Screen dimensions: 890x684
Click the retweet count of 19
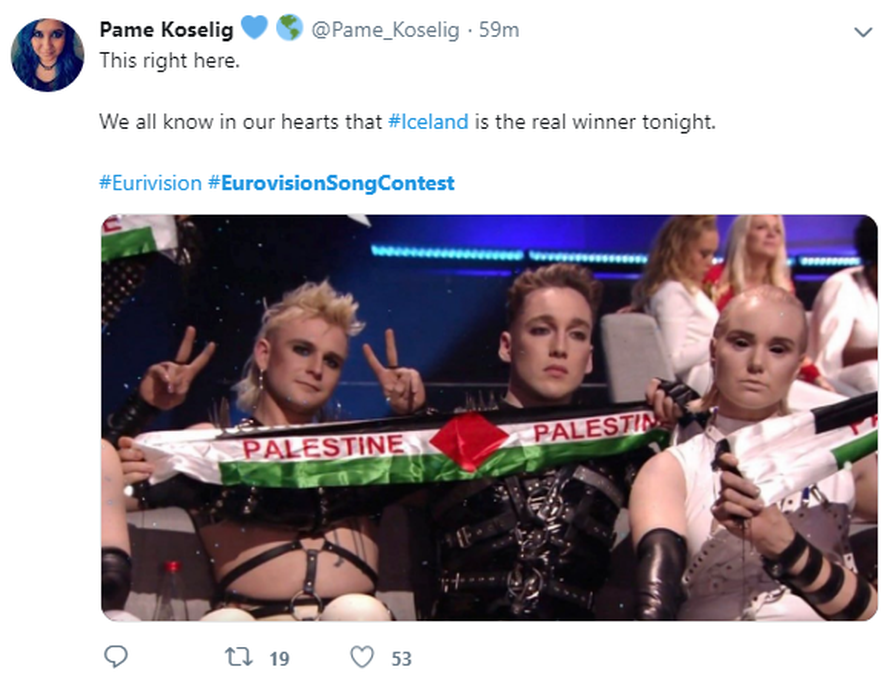click(x=279, y=658)
